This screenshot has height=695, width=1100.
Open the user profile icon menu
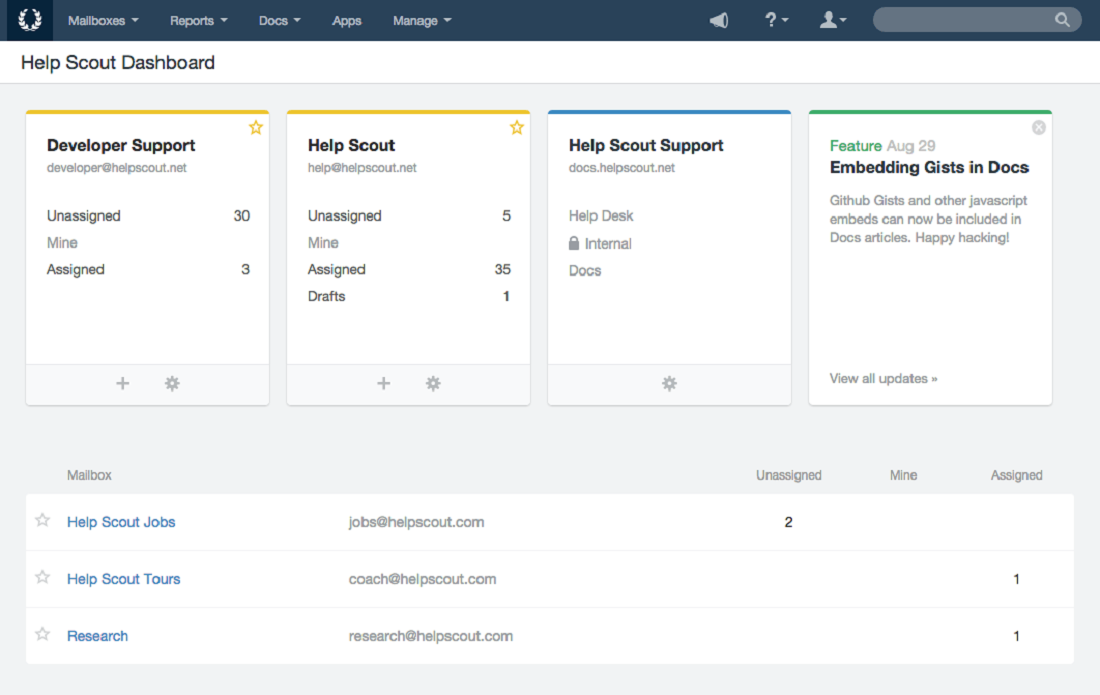pos(829,20)
